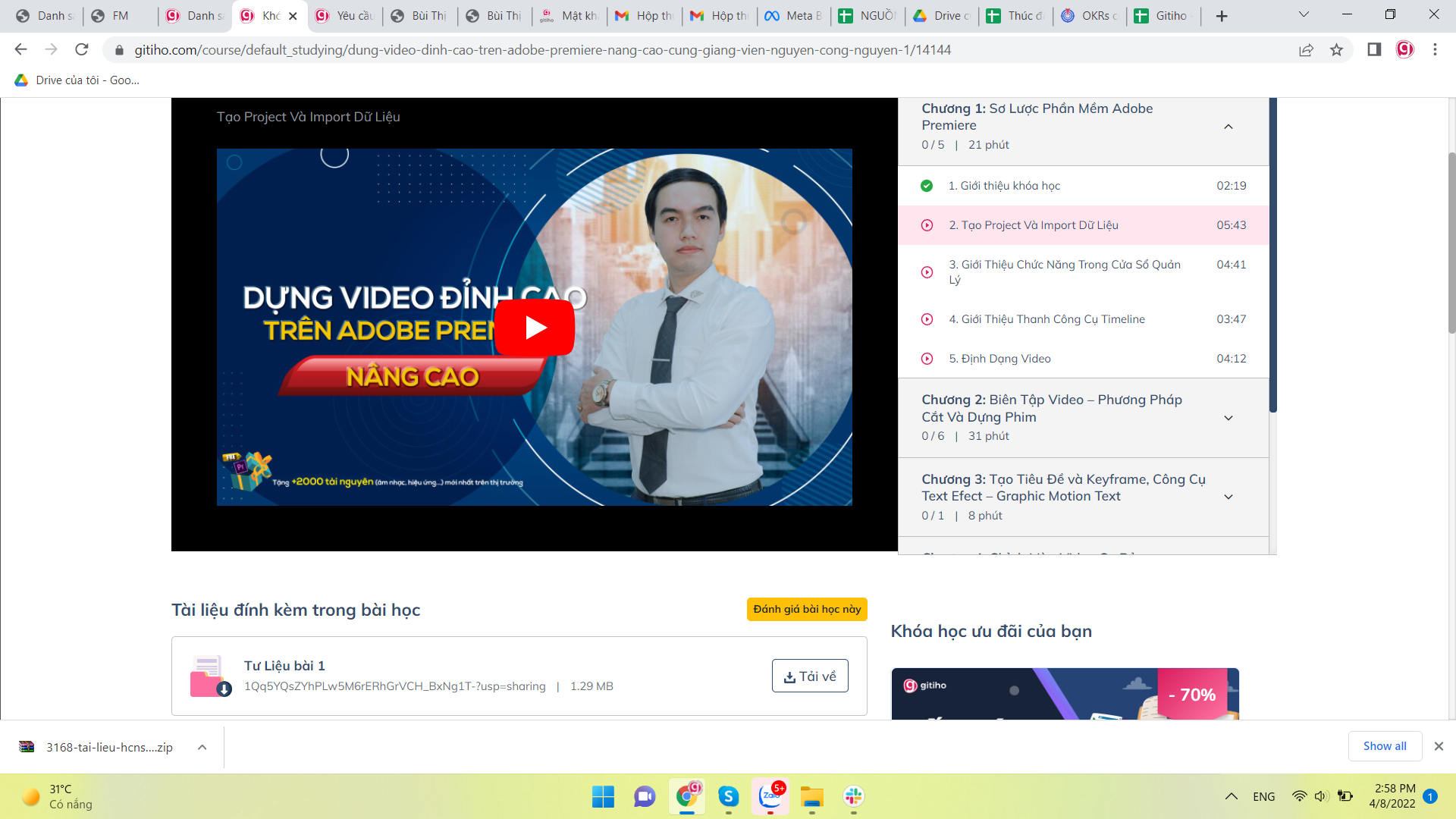Open the tab search dropdown
Image resolution: width=1456 pixels, height=819 pixels.
pos(1304,14)
